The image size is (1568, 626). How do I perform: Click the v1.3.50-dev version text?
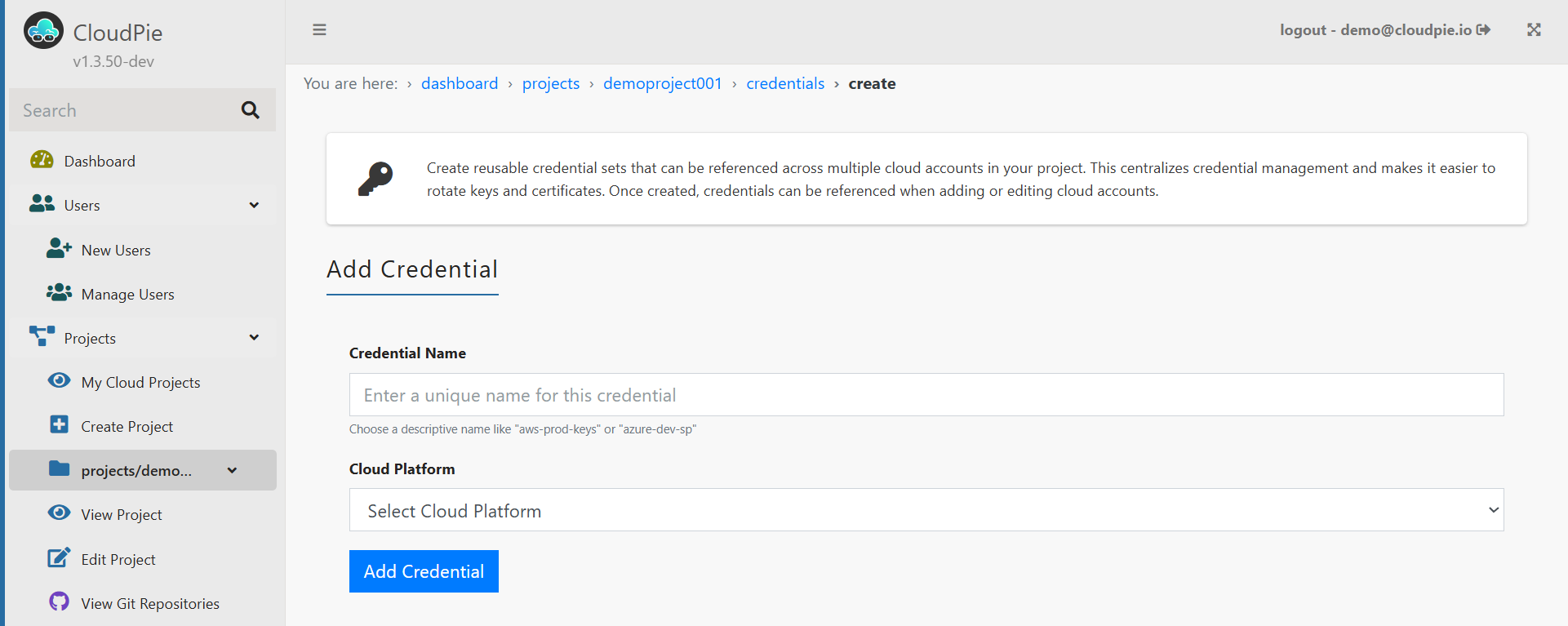(113, 61)
